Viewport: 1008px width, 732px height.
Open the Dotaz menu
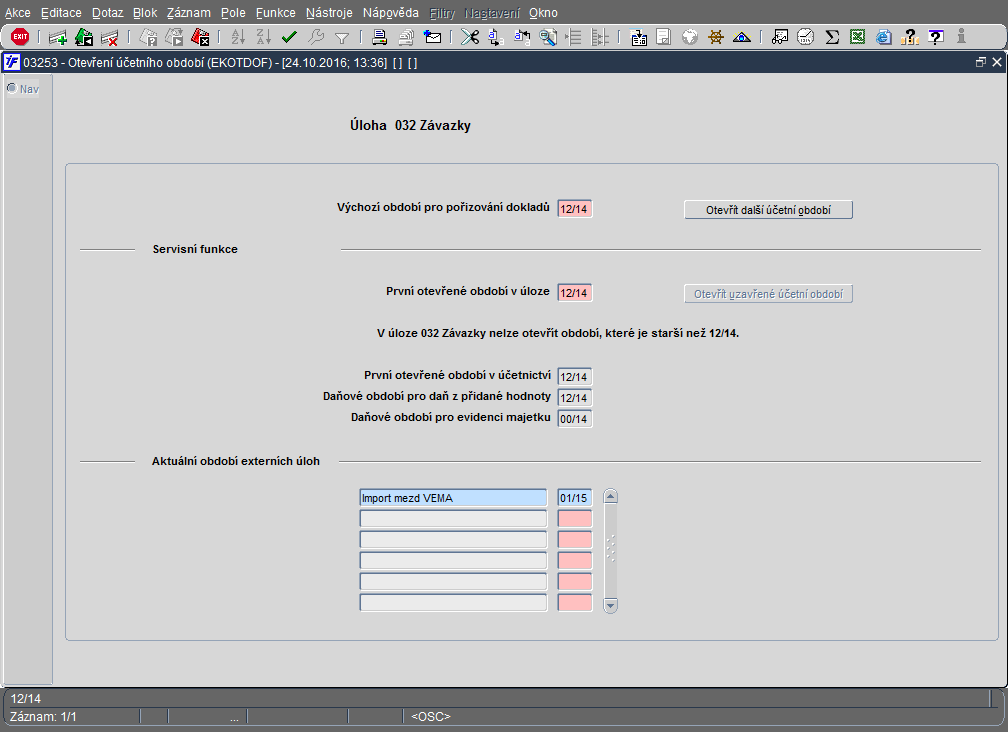point(107,13)
